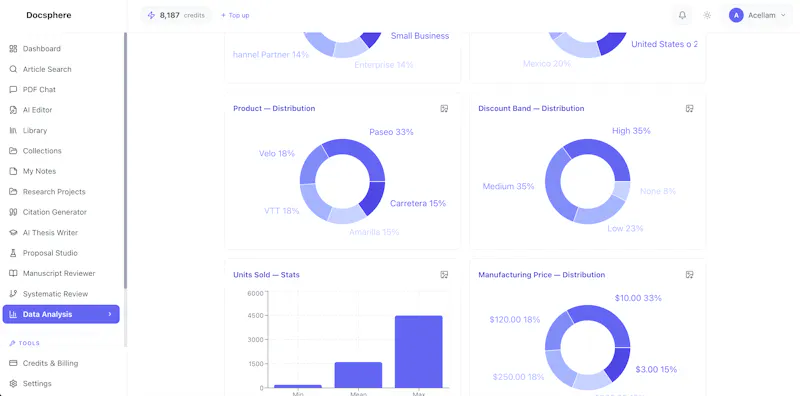Click the Citation Generator quote icon
Image resolution: width=800 pixels, height=396 pixels.
[13, 212]
